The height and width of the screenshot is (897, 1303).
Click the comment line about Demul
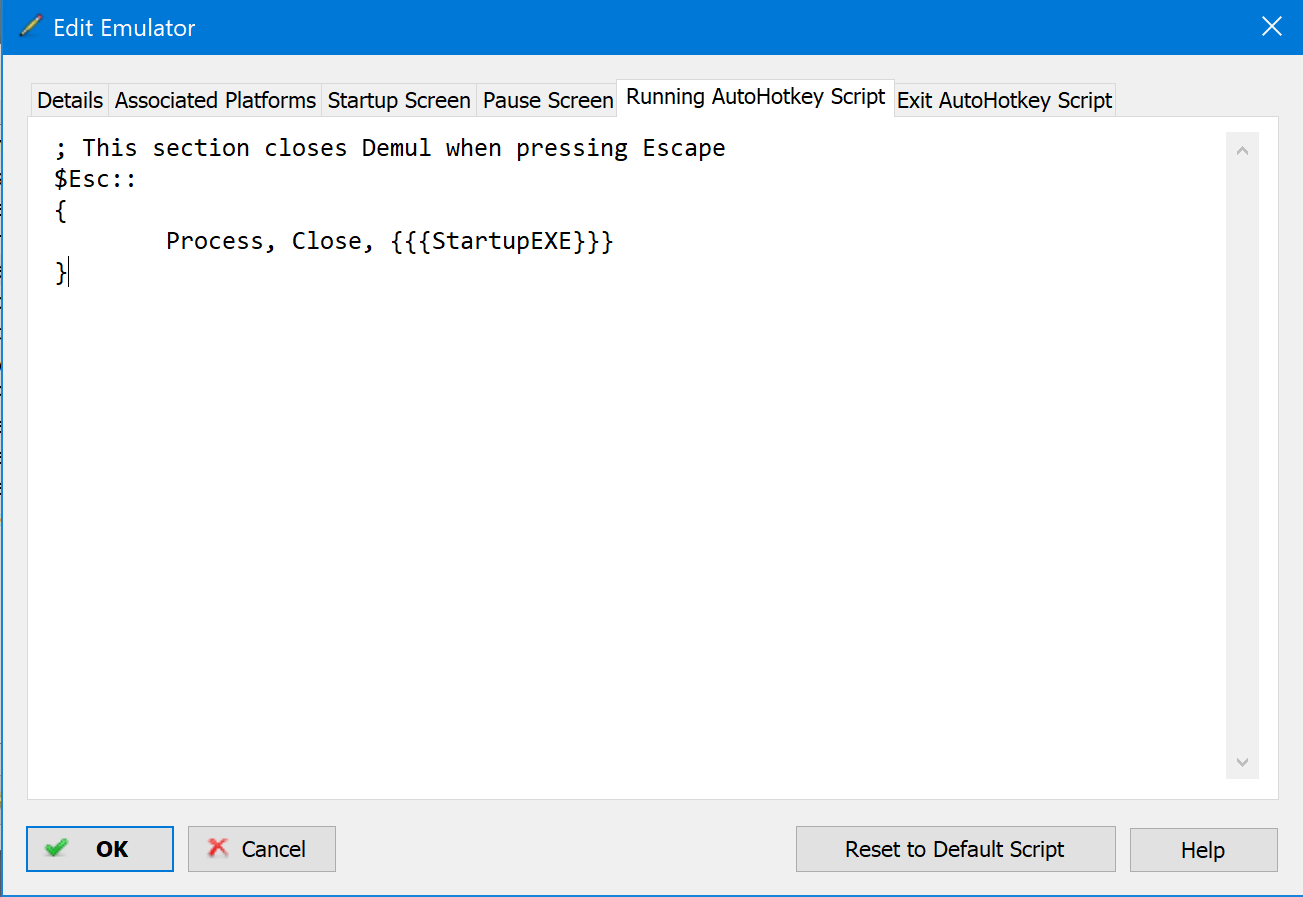pyautogui.click(x=390, y=148)
